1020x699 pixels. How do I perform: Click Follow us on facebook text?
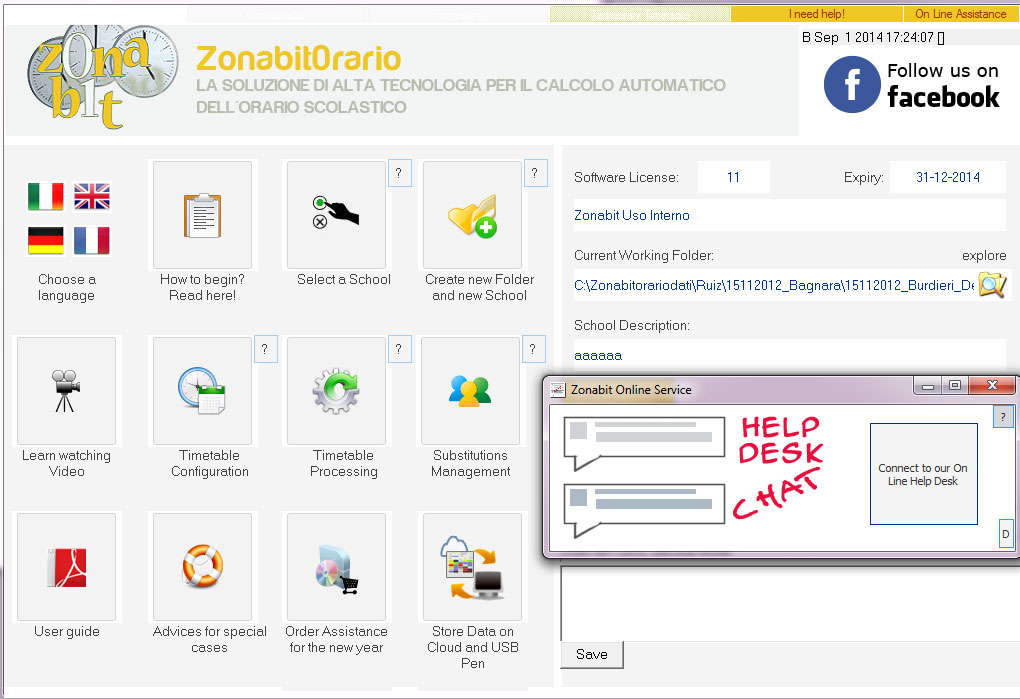tap(943, 85)
